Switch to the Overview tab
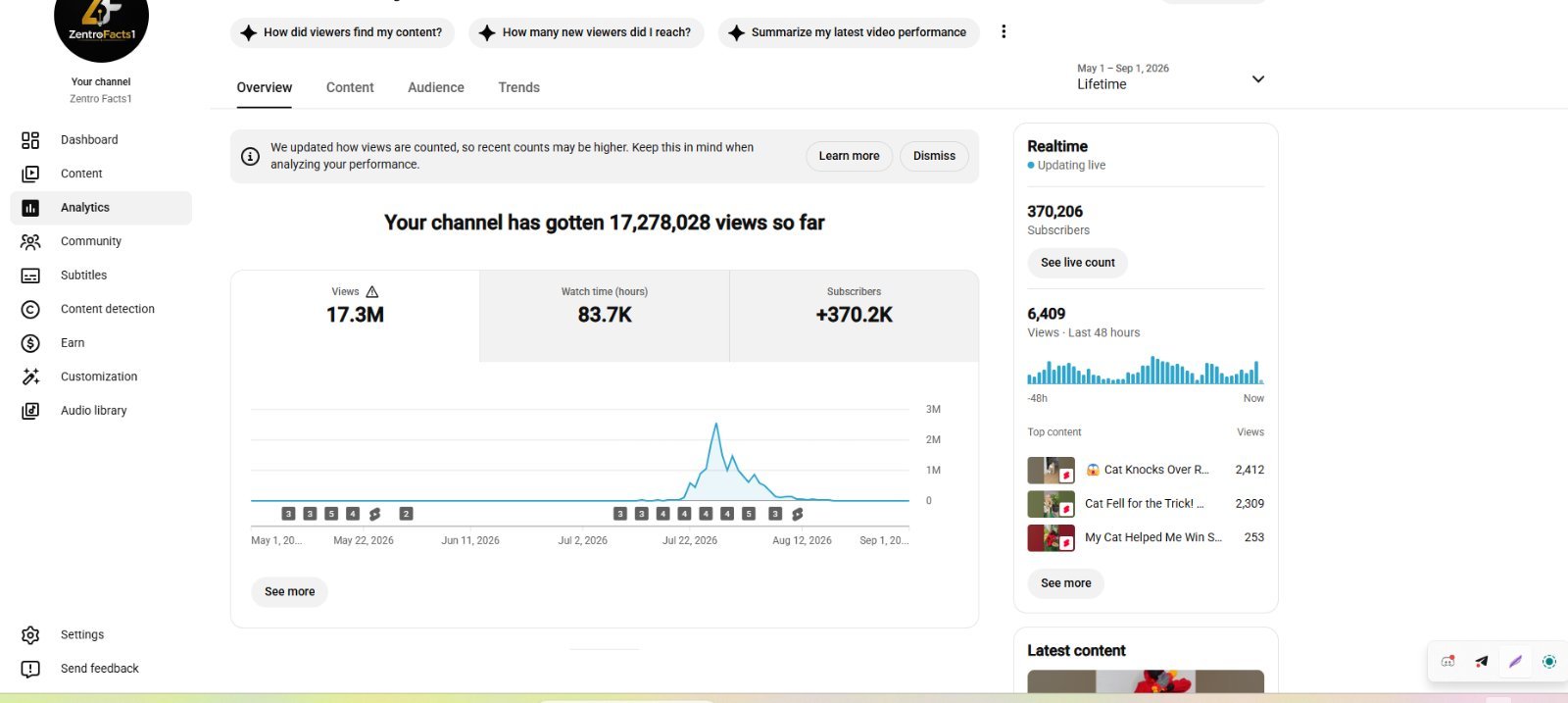1568x703 pixels. tap(265, 87)
